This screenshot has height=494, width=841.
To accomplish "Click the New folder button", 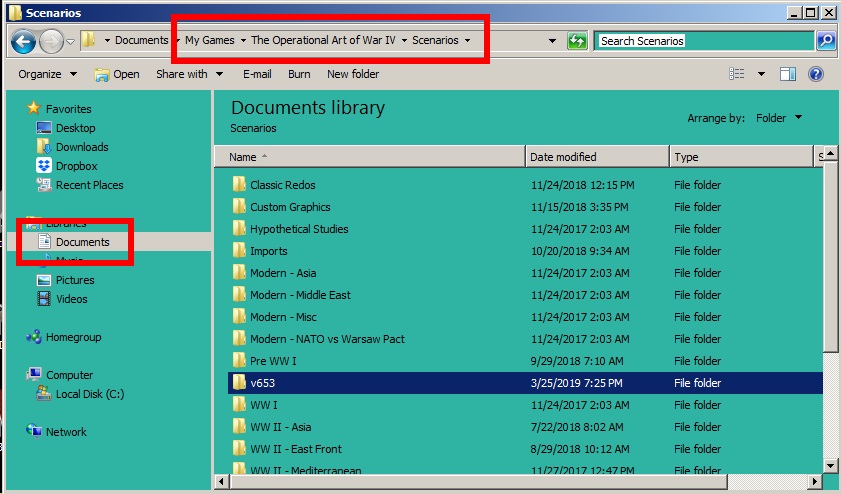I will point(353,74).
